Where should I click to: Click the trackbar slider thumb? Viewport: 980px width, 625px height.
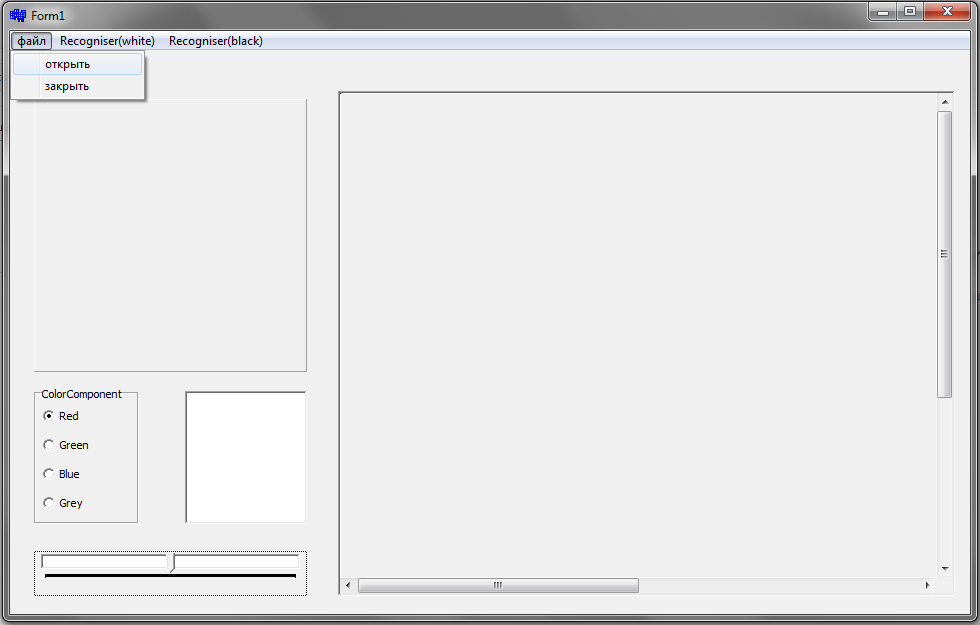pyautogui.click(x=173, y=562)
